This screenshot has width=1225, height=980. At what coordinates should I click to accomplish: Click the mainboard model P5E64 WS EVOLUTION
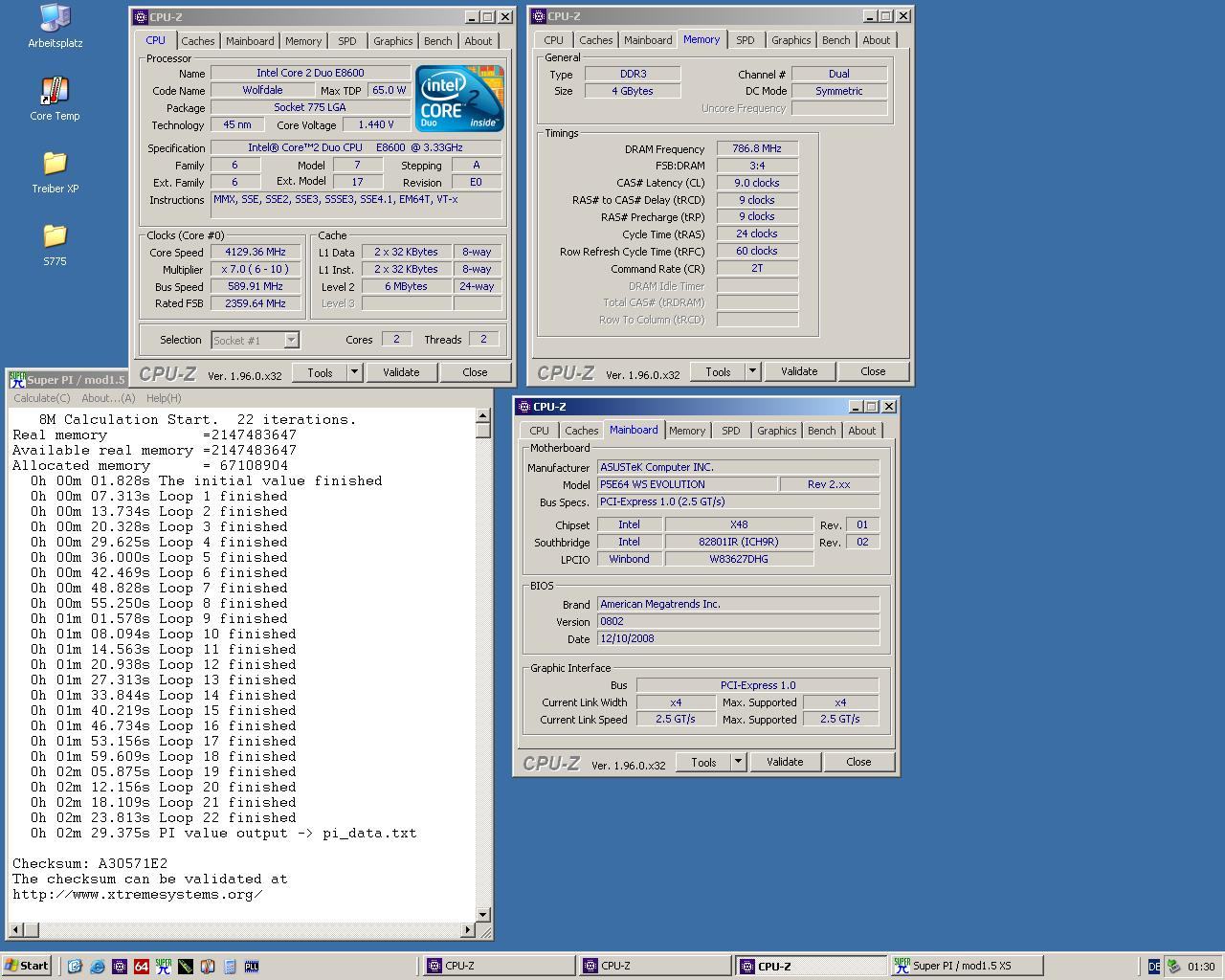(687, 484)
